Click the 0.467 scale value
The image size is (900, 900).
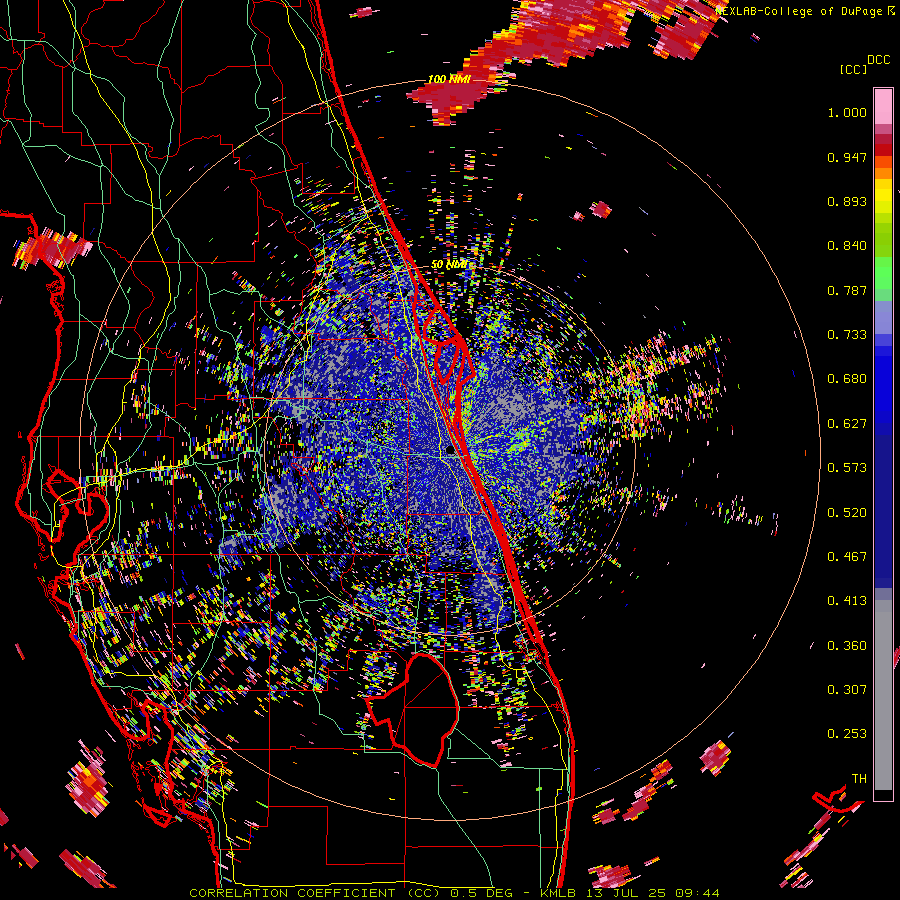point(847,557)
